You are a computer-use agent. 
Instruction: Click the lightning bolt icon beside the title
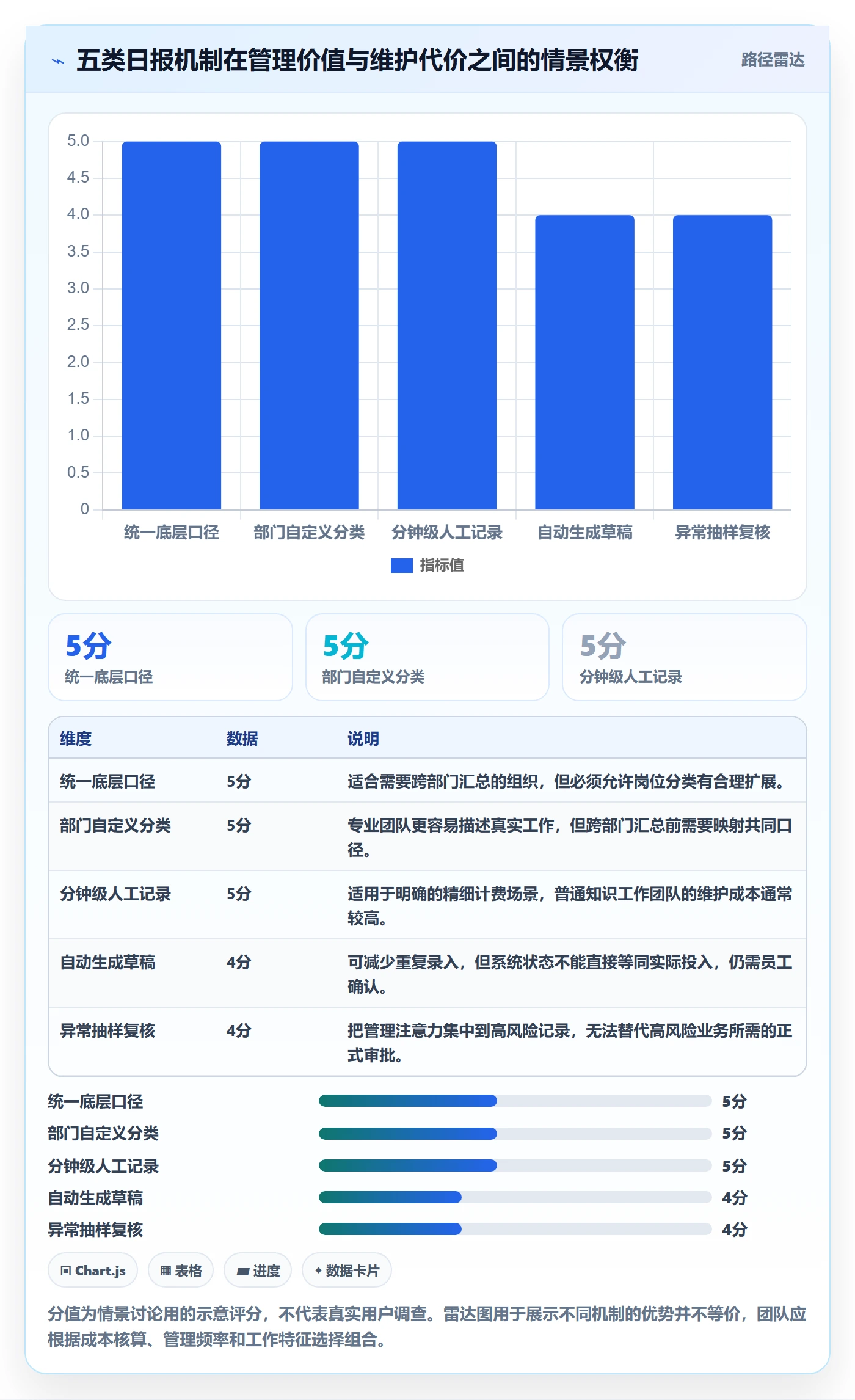58,61
